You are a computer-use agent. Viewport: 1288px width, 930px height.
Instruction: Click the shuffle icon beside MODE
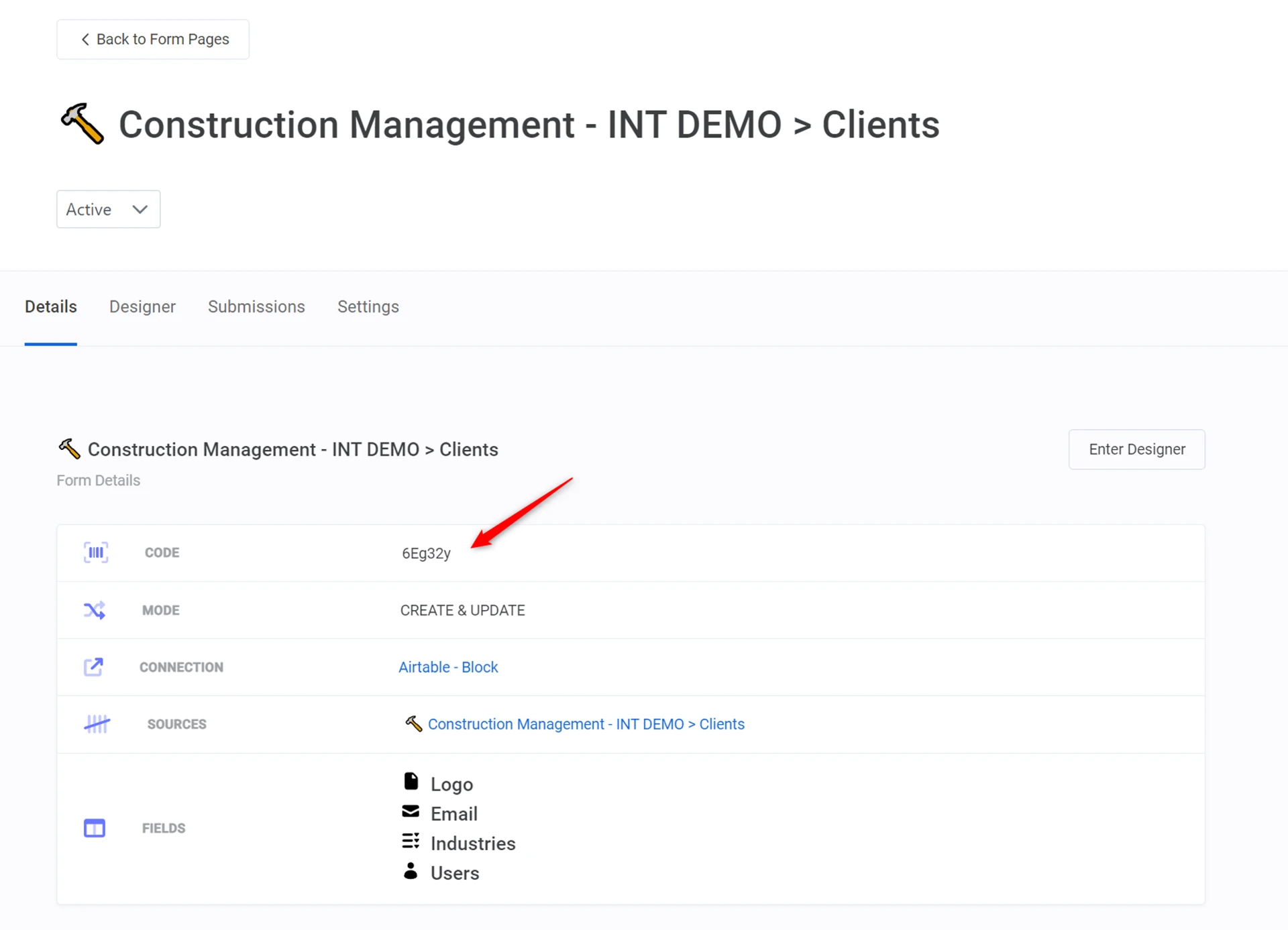click(x=95, y=610)
